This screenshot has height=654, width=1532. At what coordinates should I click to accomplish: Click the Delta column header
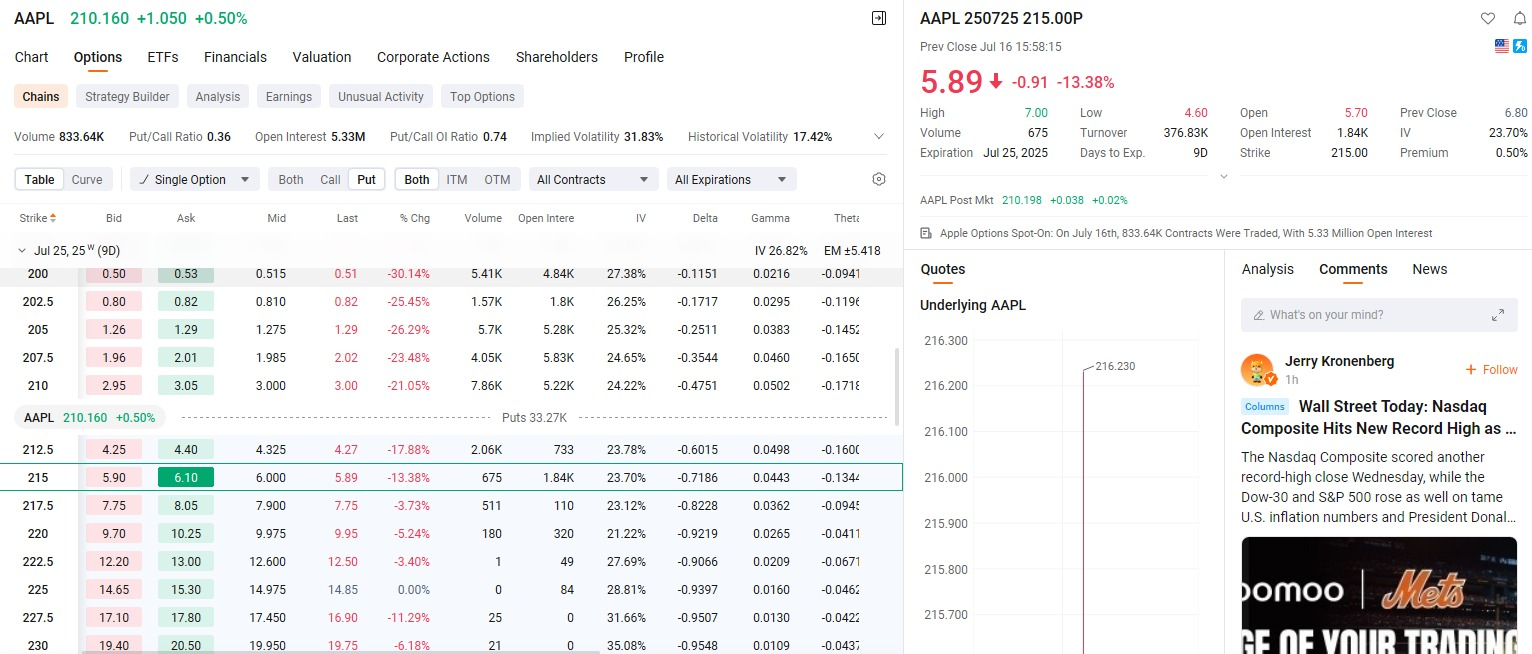(704, 218)
